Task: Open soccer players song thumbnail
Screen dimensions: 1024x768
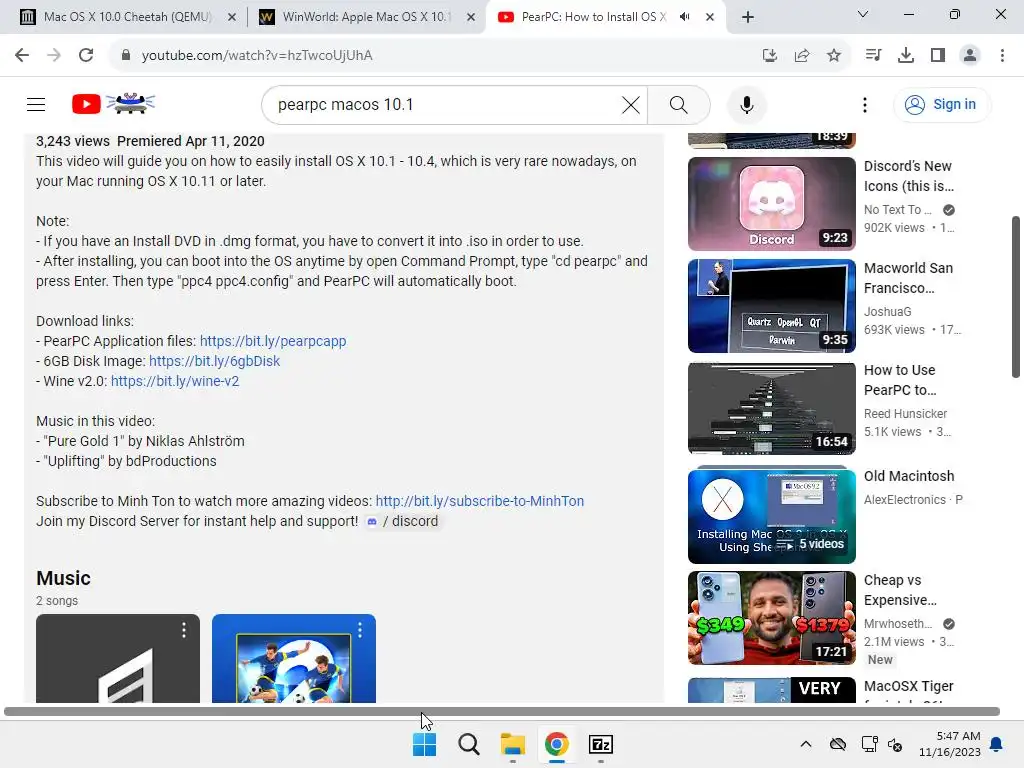Action: 294,658
